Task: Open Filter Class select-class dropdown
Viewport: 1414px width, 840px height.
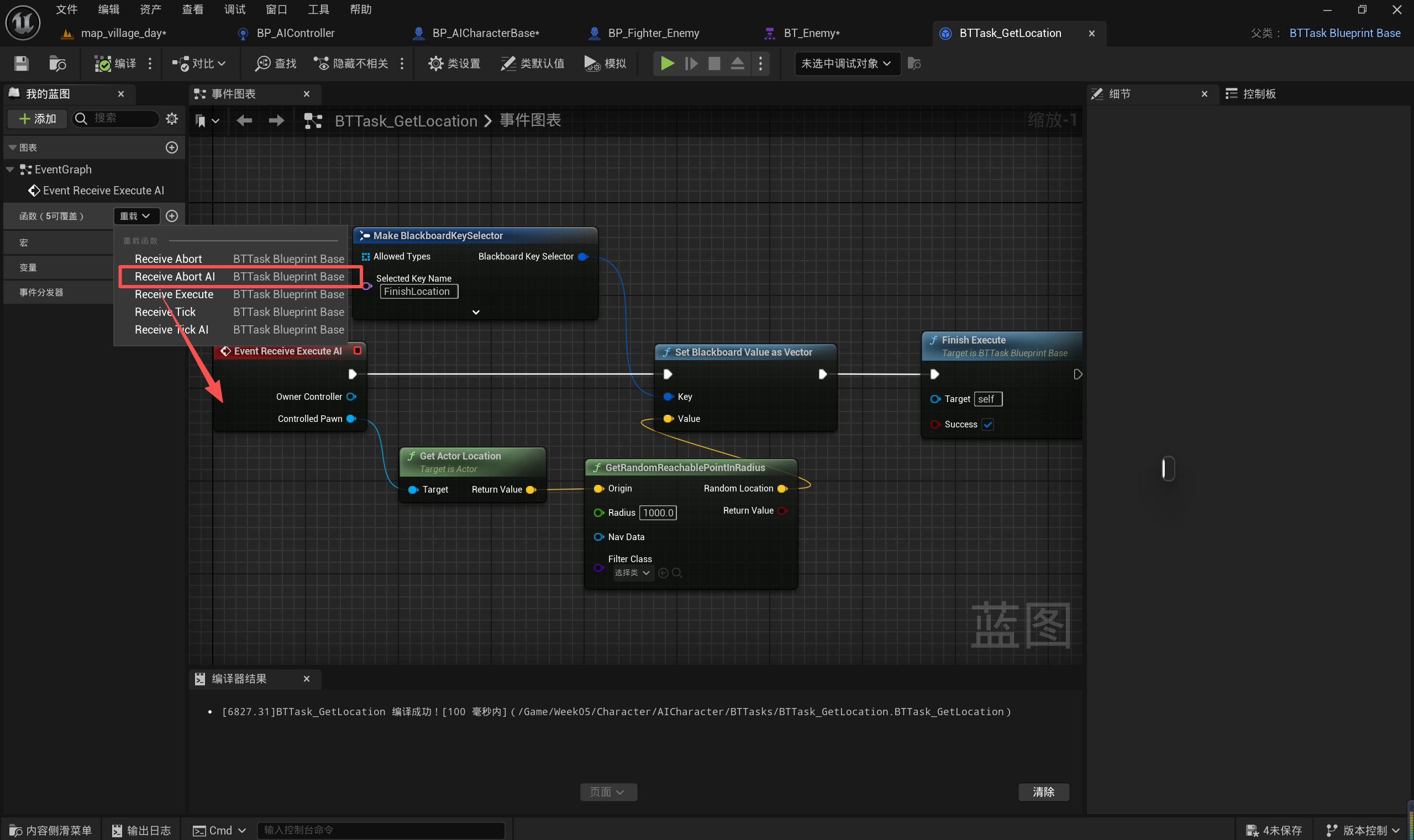Action: (x=632, y=573)
